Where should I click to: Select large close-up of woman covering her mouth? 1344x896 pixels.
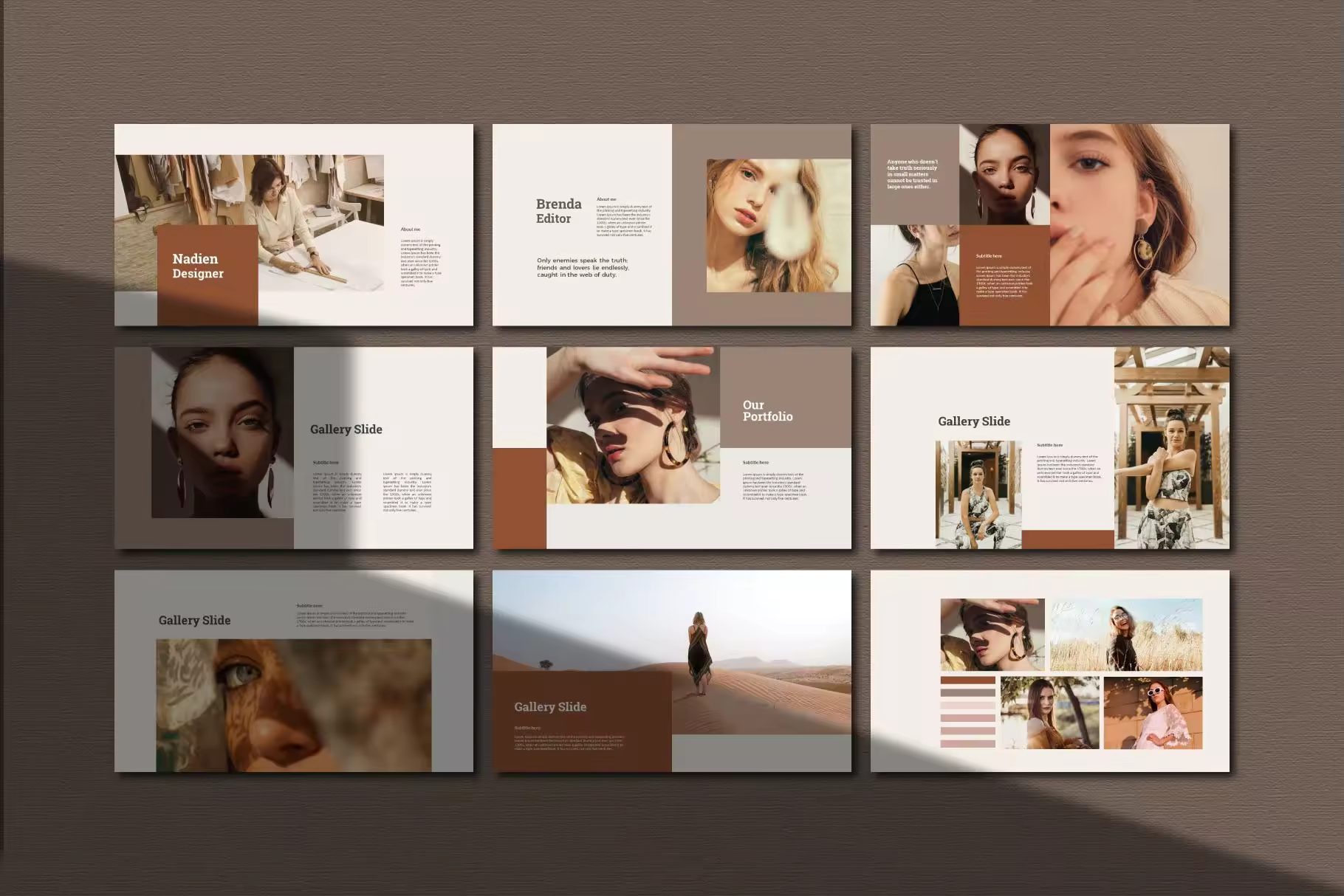tap(1139, 224)
